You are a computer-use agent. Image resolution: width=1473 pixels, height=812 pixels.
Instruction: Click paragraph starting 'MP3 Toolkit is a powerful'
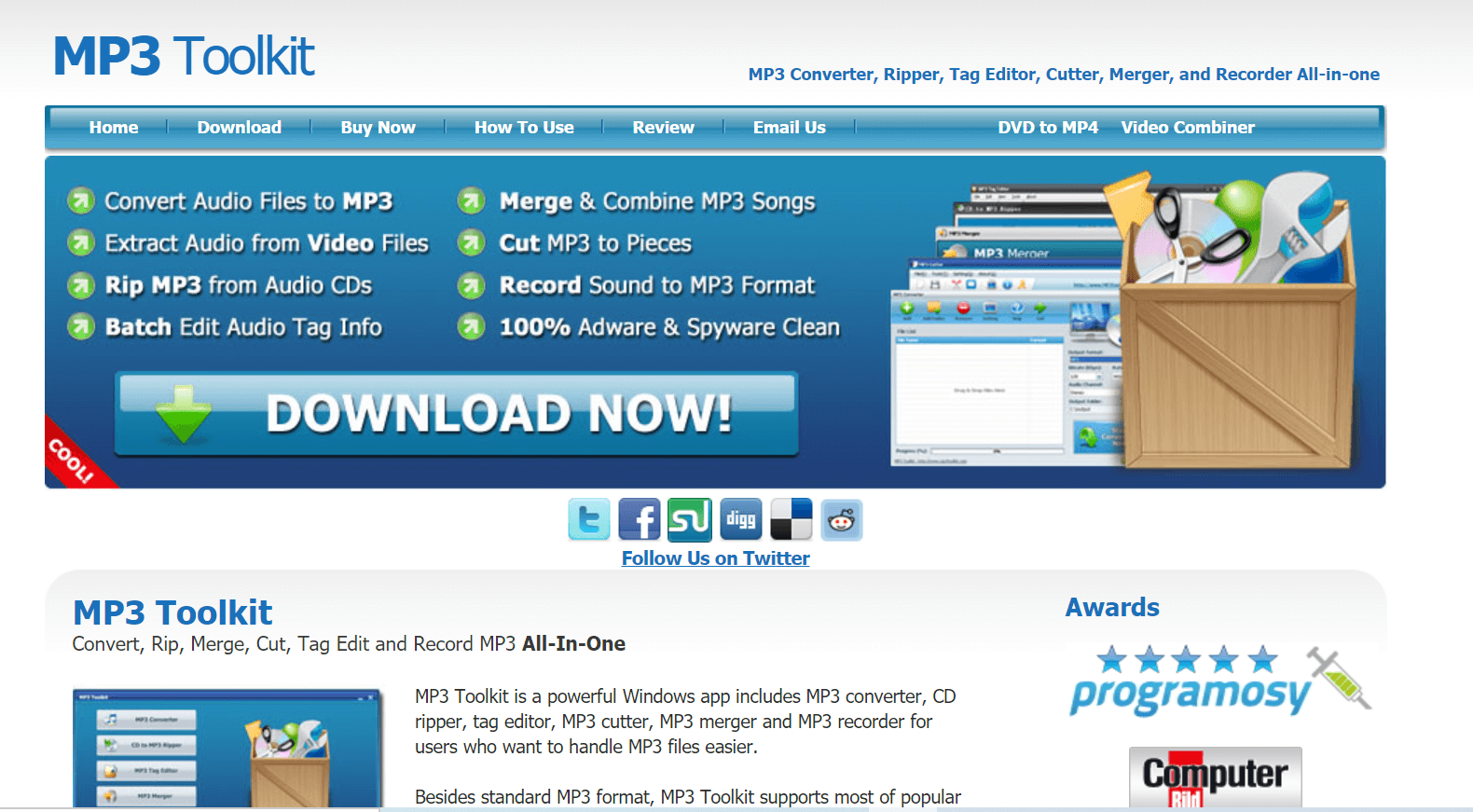click(685, 722)
